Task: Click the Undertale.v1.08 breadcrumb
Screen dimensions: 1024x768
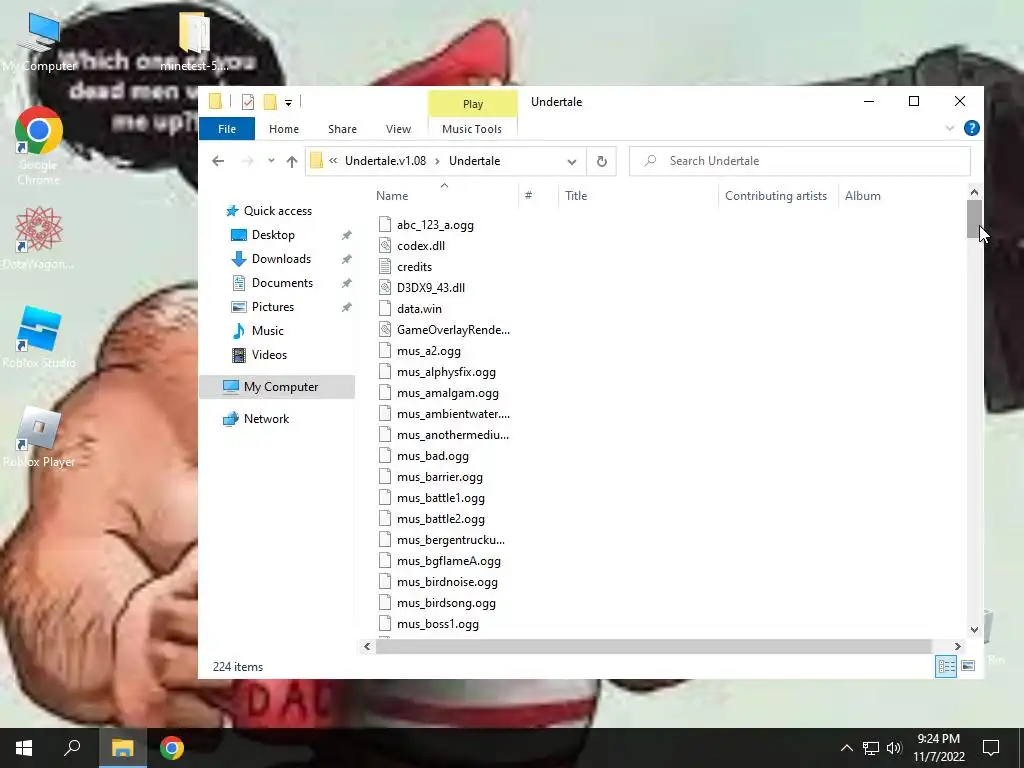Action: point(385,161)
